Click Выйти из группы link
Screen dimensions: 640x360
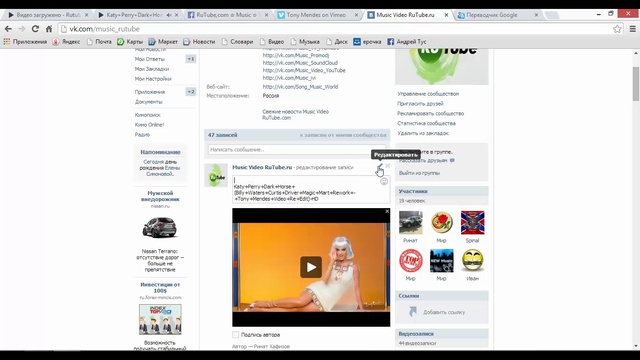[419, 173]
